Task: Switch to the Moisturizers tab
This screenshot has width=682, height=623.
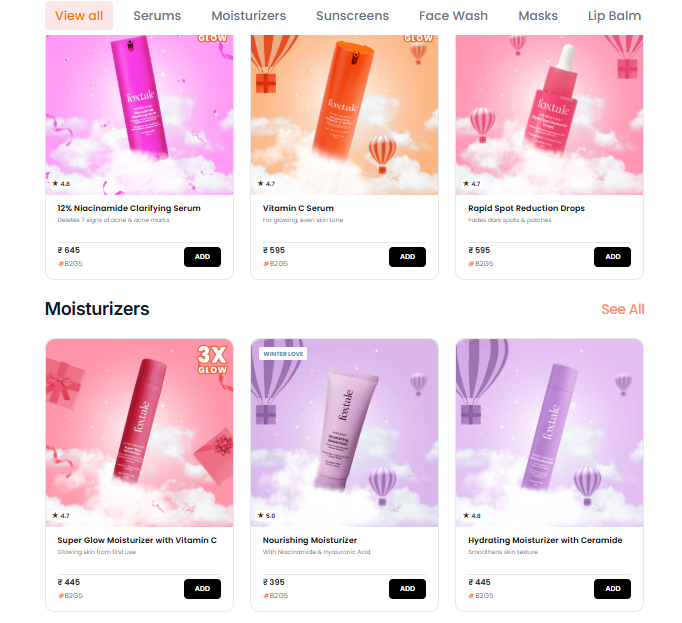Action: pos(248,16)
